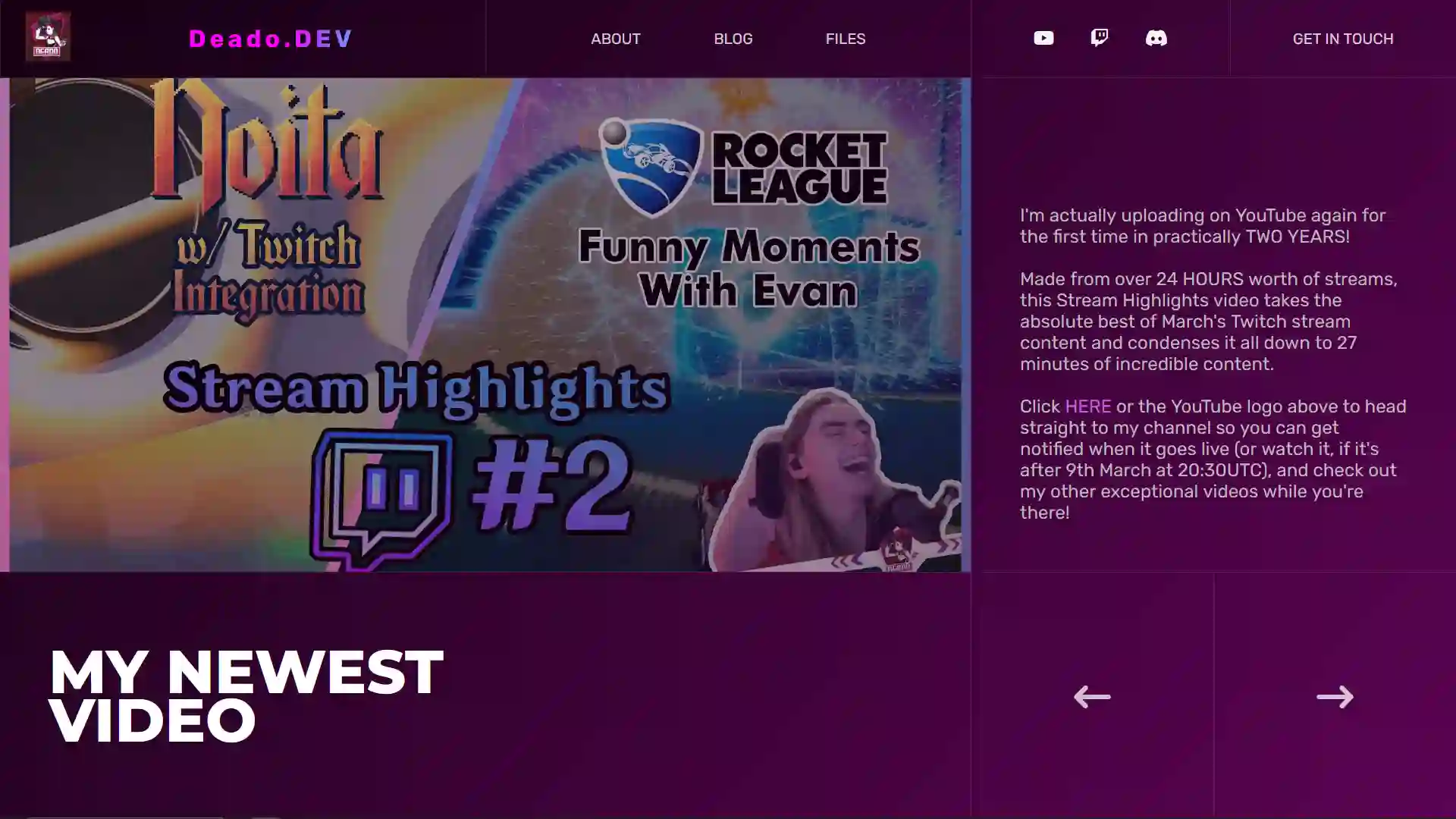The height and width of the screenshot is (819, 1456).
Task: Click the GET IN TOUCH button
Action: [x=1343, y=39]
